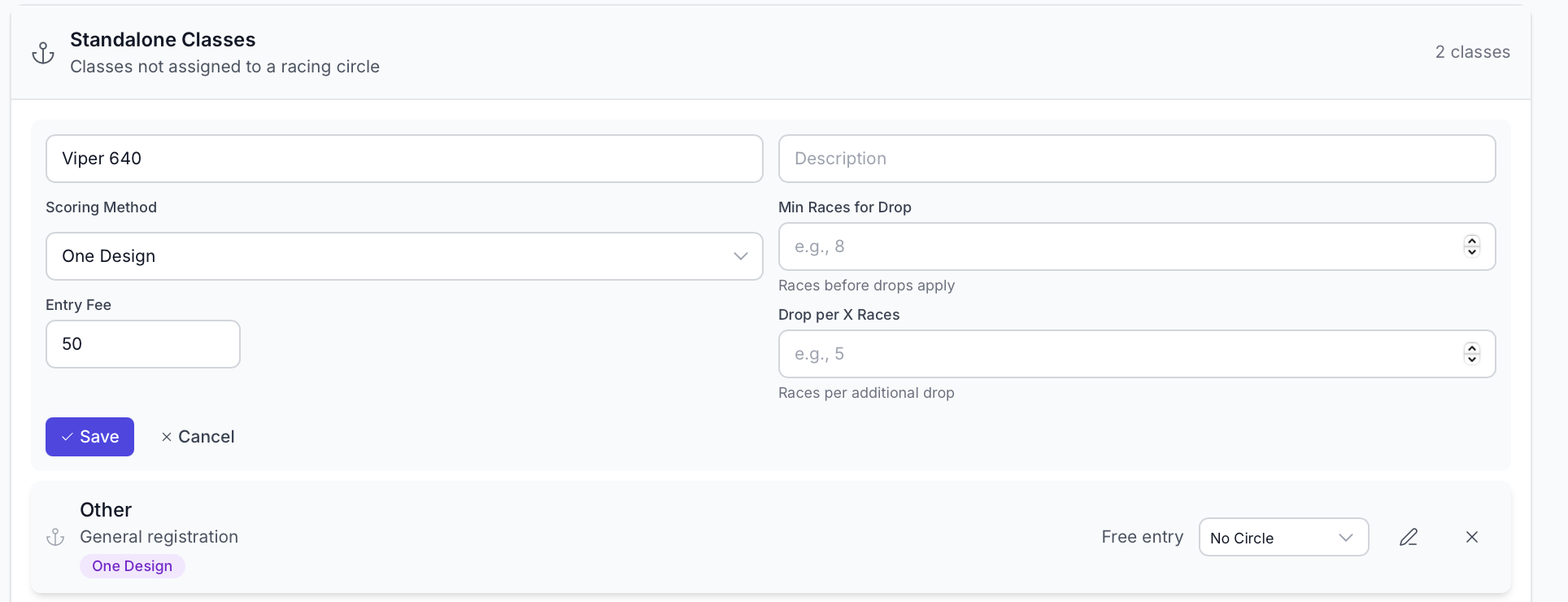Click the Races per additional drop hint

[x=866, y=393]
